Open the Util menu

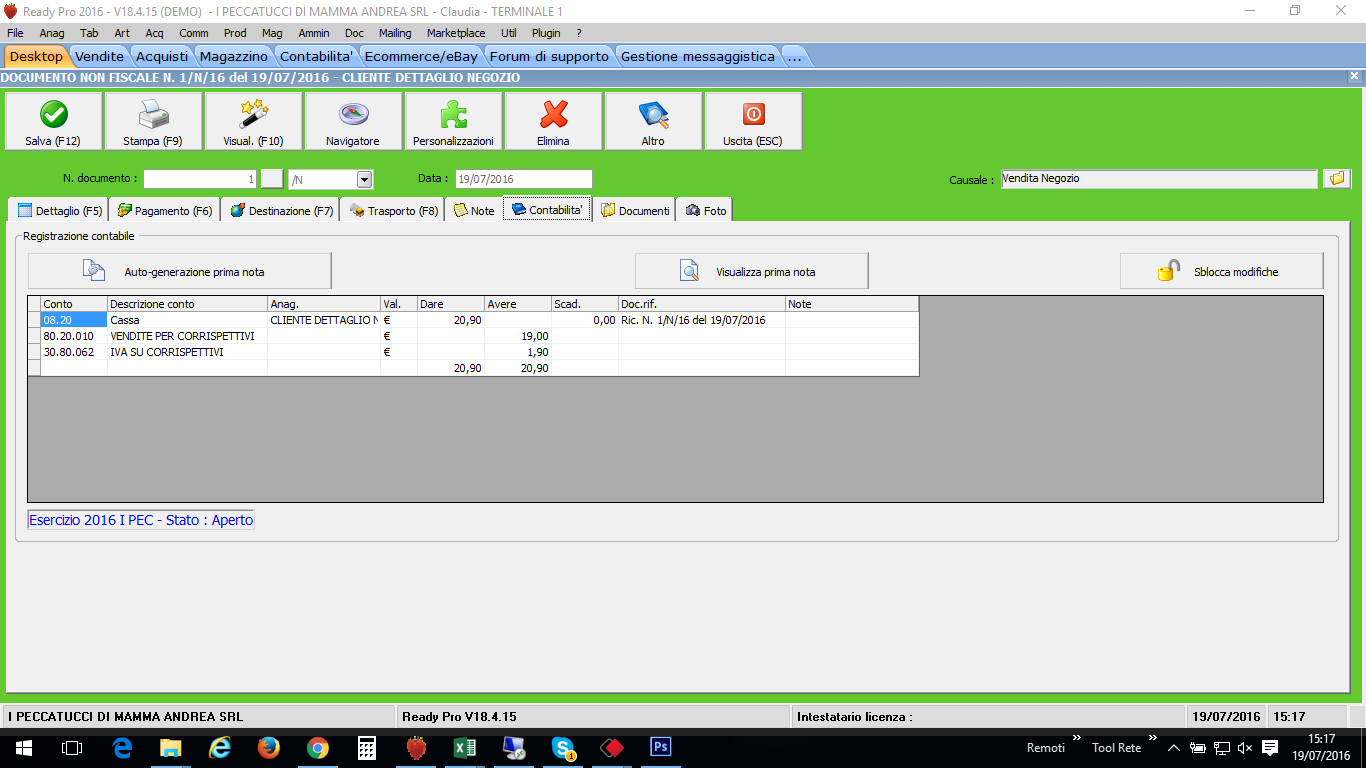coord(509,33)
